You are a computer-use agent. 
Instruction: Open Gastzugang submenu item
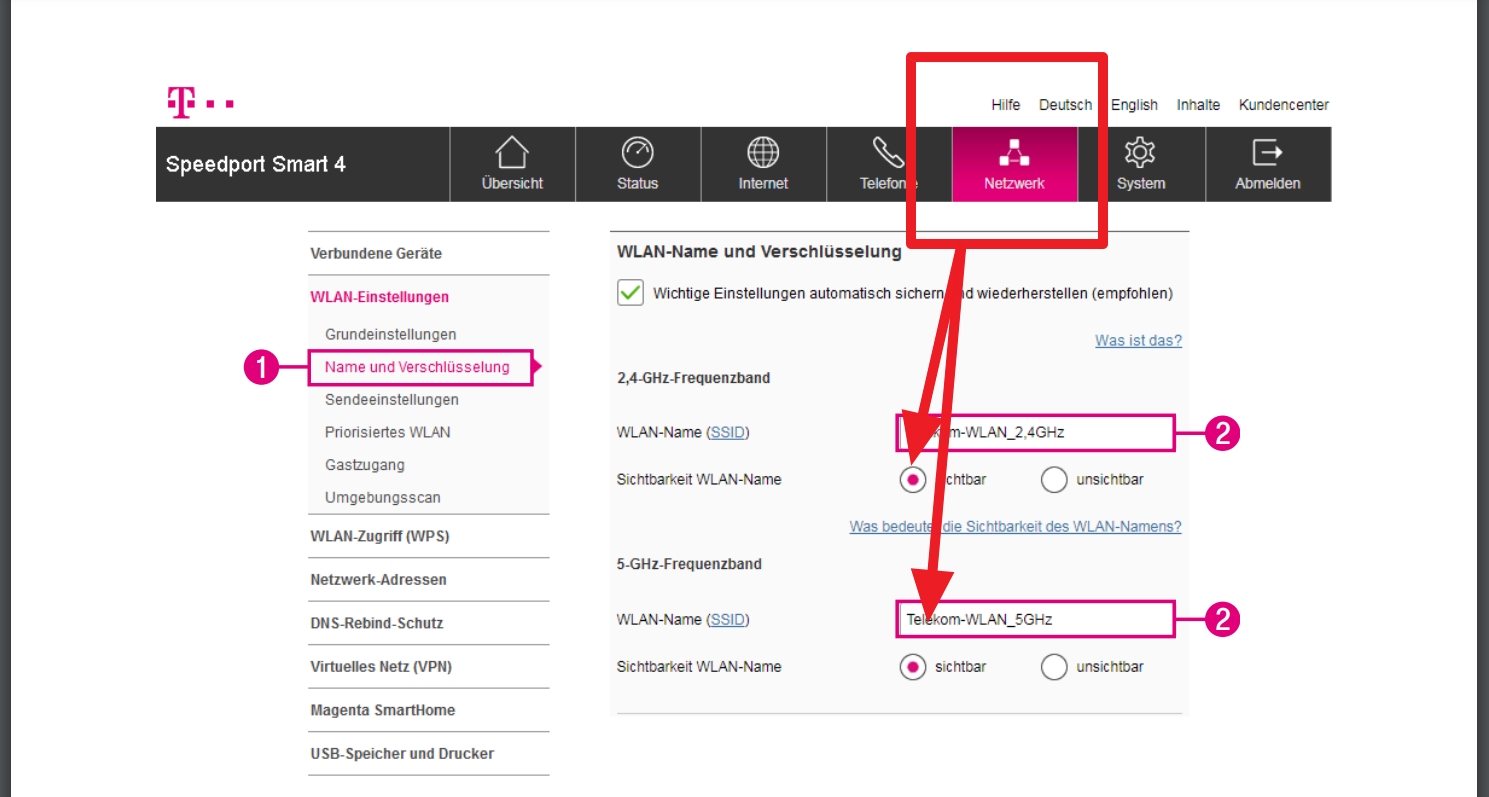365,465
